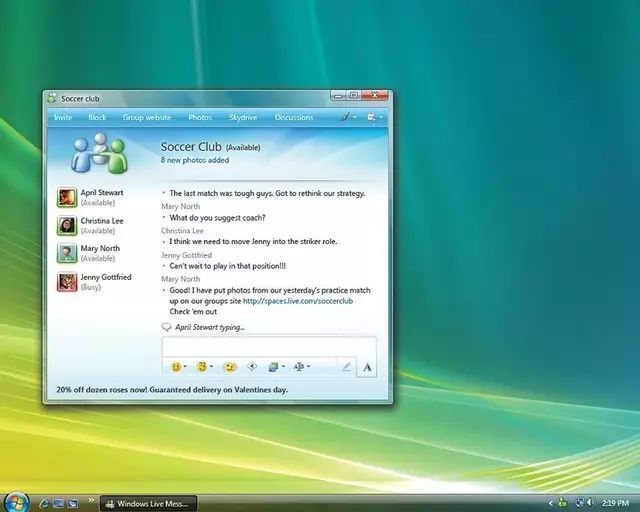The height and width of the screenshot is (512, 640).
Task: Select Jenny Gottfried's contact avatar
Action: 67,282
